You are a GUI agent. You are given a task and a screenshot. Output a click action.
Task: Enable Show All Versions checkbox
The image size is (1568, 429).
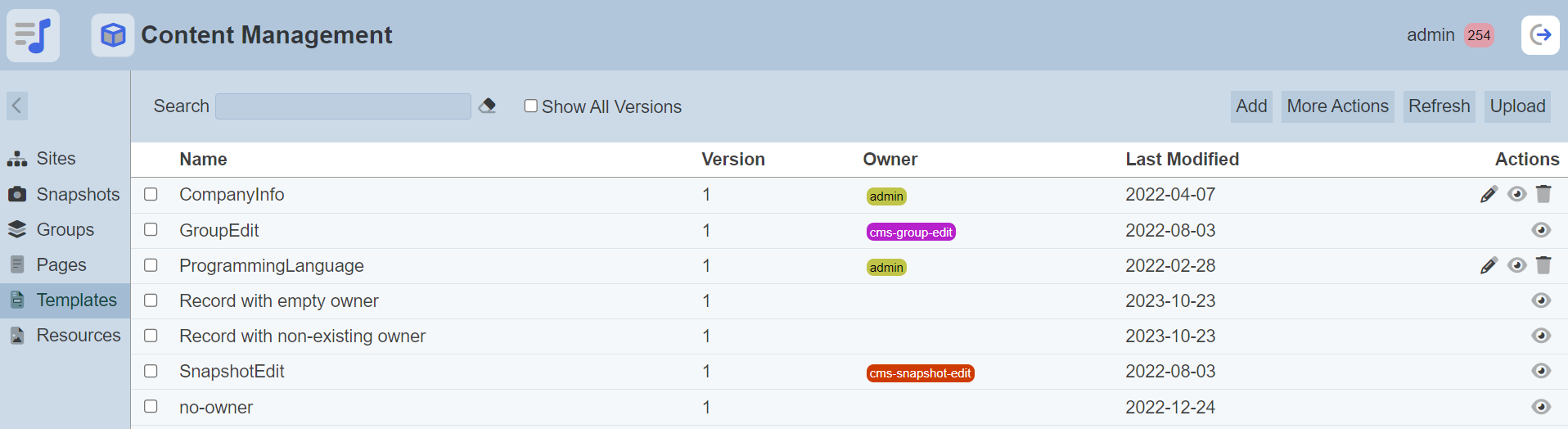531,106
